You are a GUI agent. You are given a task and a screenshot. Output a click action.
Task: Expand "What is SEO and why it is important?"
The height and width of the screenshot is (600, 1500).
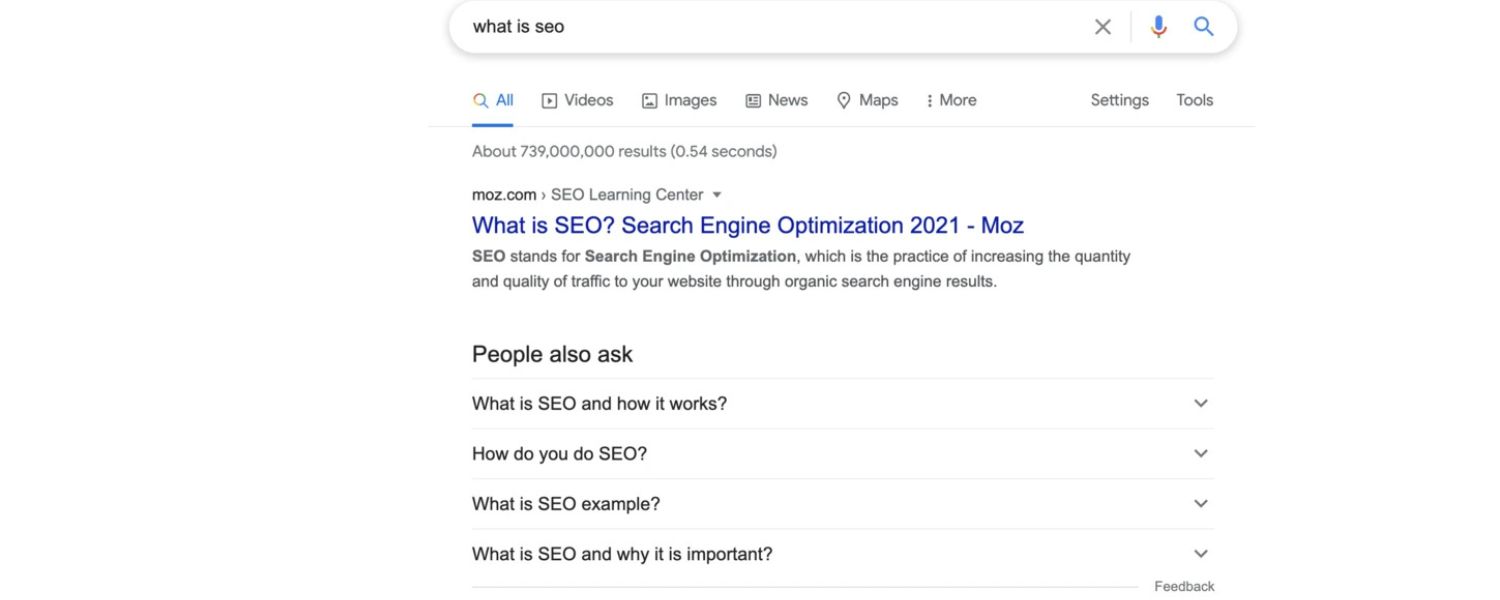(1200, 553)
